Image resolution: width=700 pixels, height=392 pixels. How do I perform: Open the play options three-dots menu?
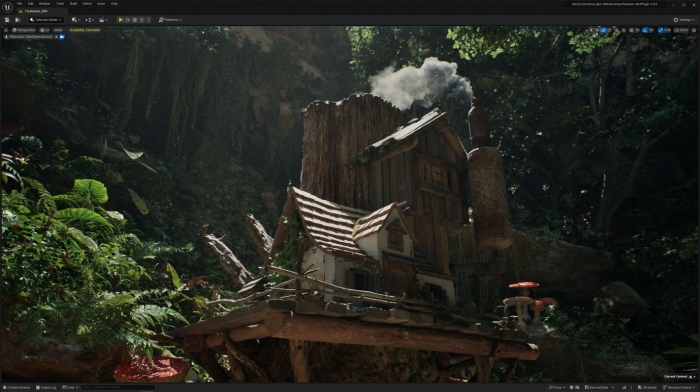click(x=149, y=20)
